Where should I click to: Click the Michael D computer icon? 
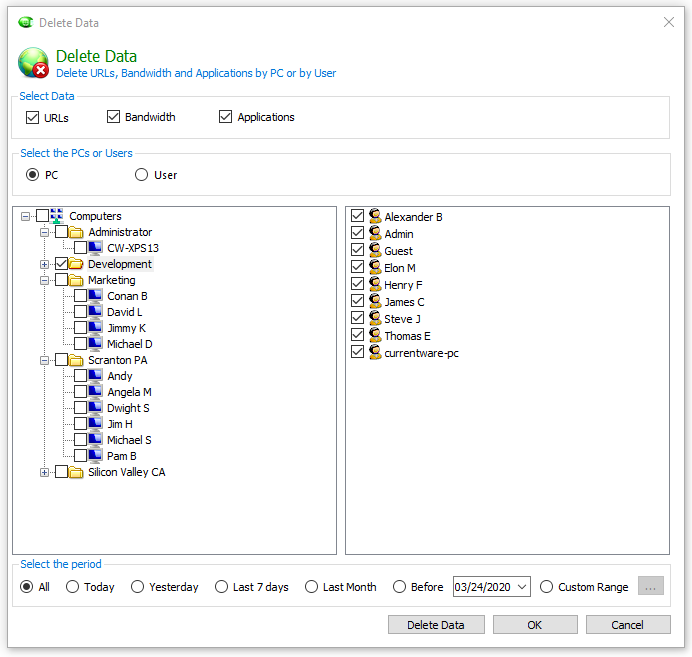pos(95,344)
